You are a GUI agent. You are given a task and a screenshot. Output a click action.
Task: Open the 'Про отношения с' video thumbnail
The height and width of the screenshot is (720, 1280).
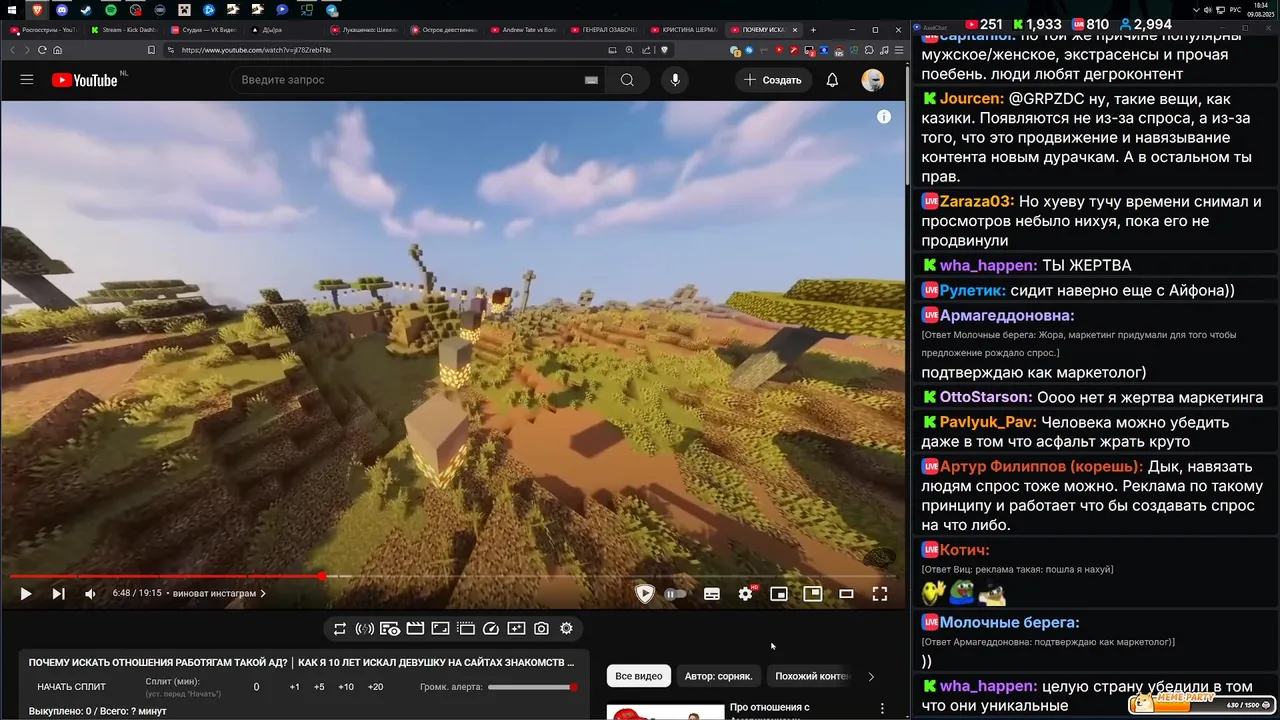point(665,713)
